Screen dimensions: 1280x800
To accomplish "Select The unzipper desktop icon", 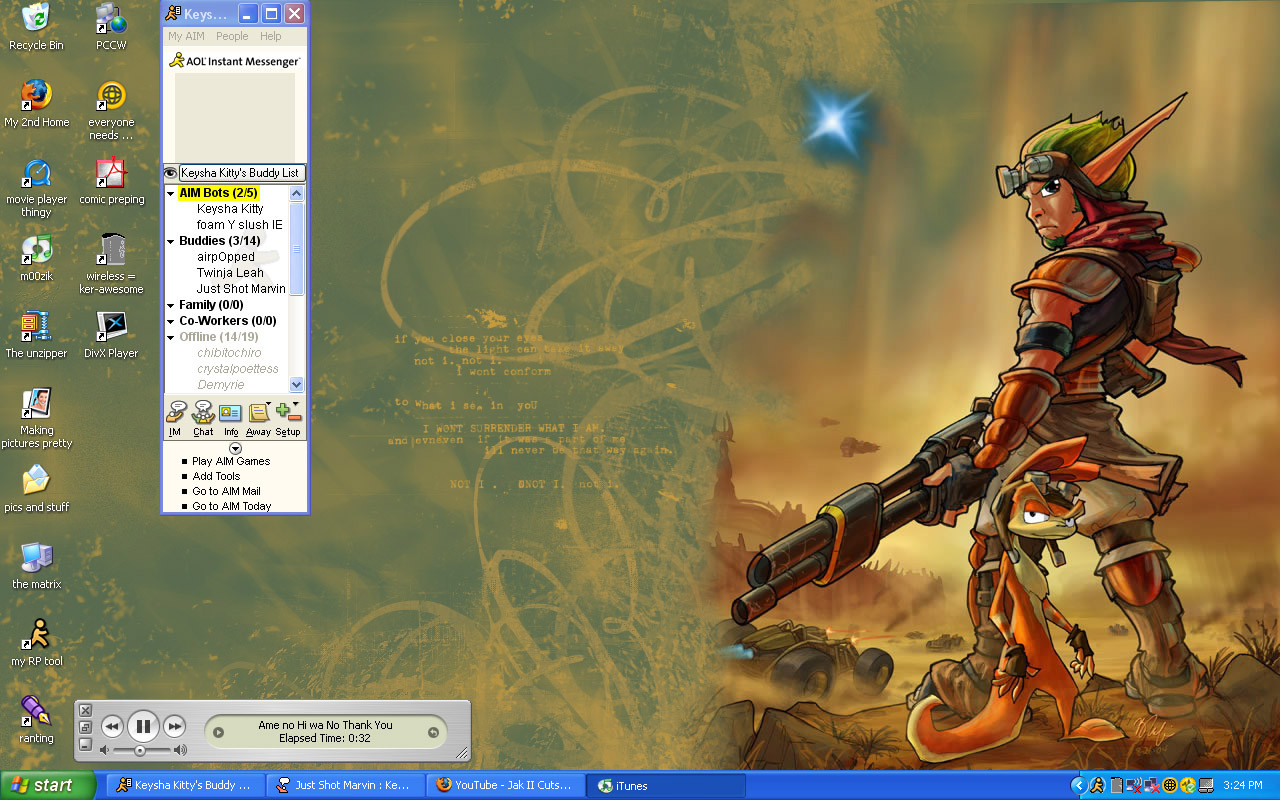I will pos(36,335).
